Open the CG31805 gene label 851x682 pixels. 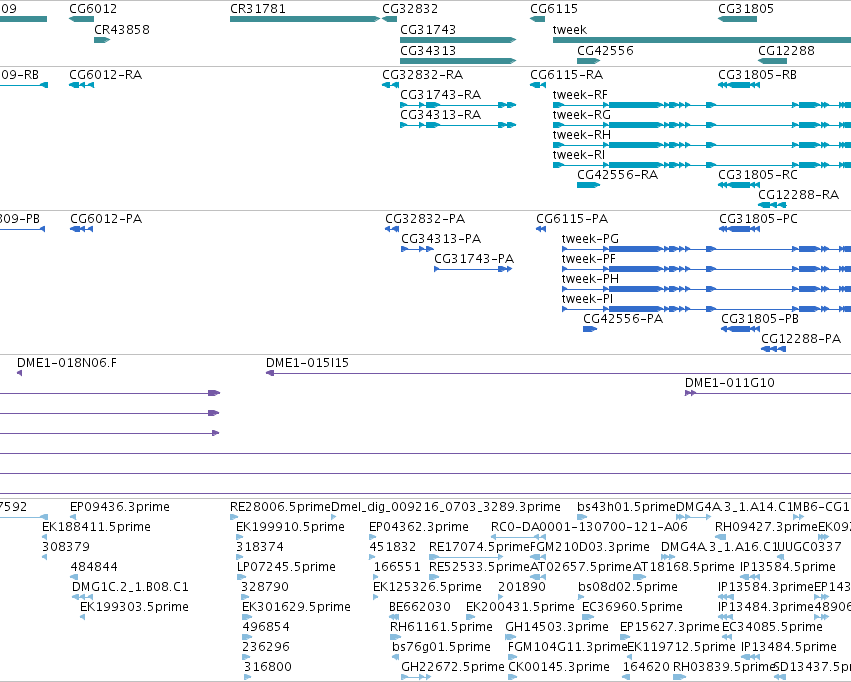[x=746, y=9]
